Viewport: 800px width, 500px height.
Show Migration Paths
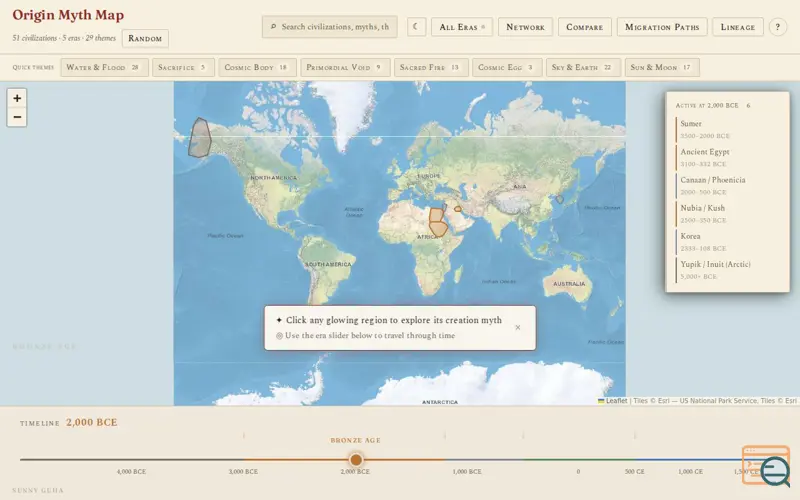click(x=662, y=27)
